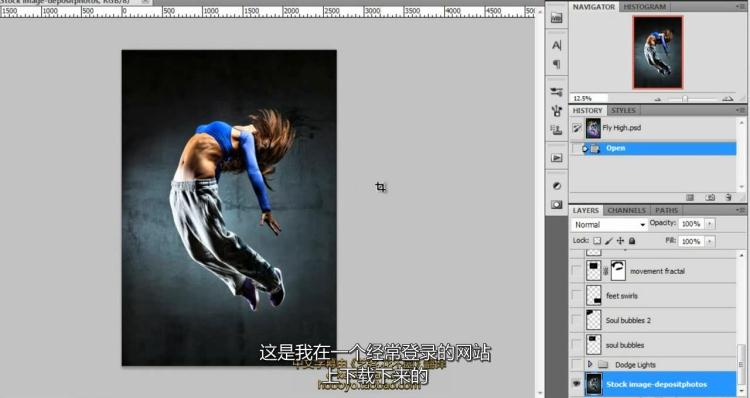This screenshot has height=398, width=750.
Task: Open the Actions panel play icon
Action: pos(557,158)
